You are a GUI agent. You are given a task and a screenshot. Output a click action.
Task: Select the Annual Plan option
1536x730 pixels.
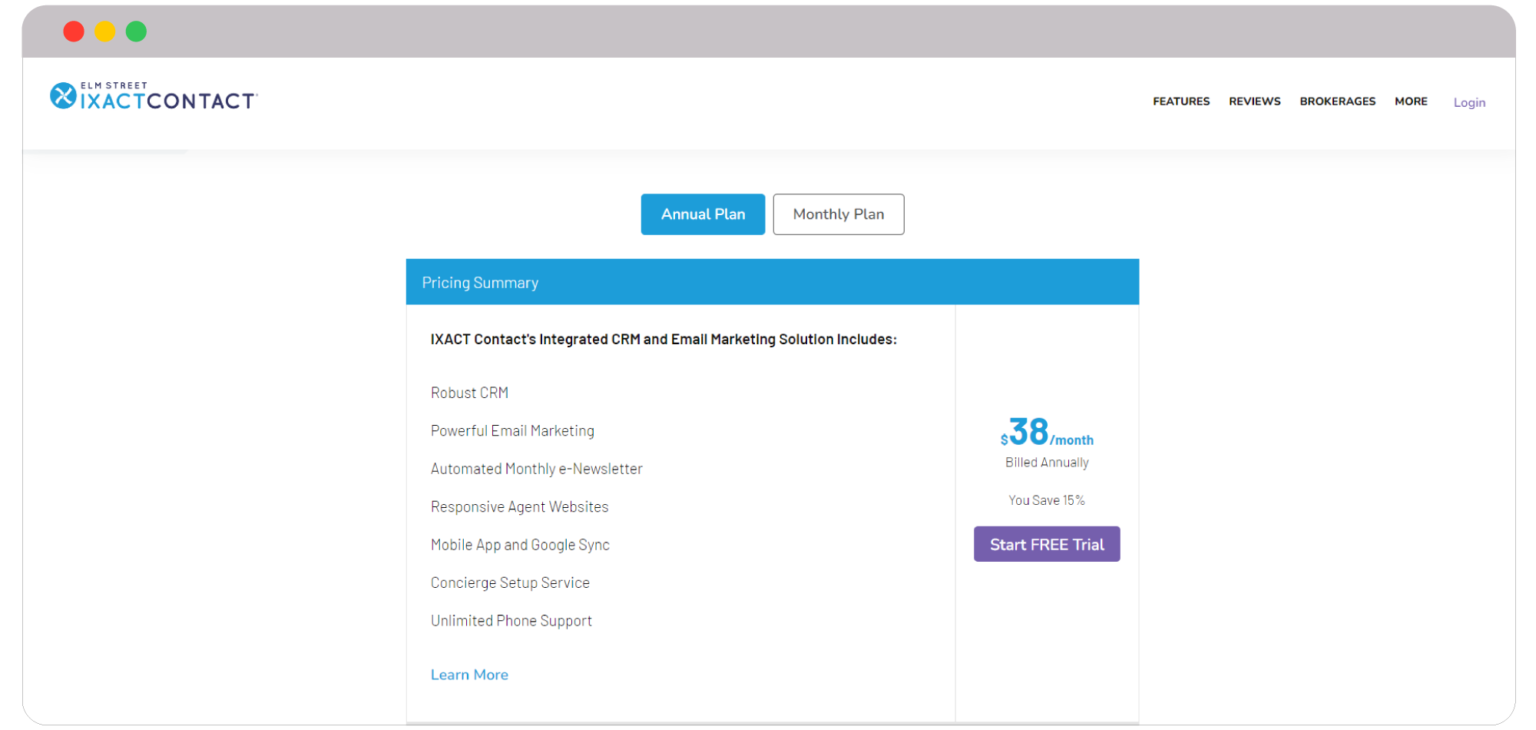702,214
